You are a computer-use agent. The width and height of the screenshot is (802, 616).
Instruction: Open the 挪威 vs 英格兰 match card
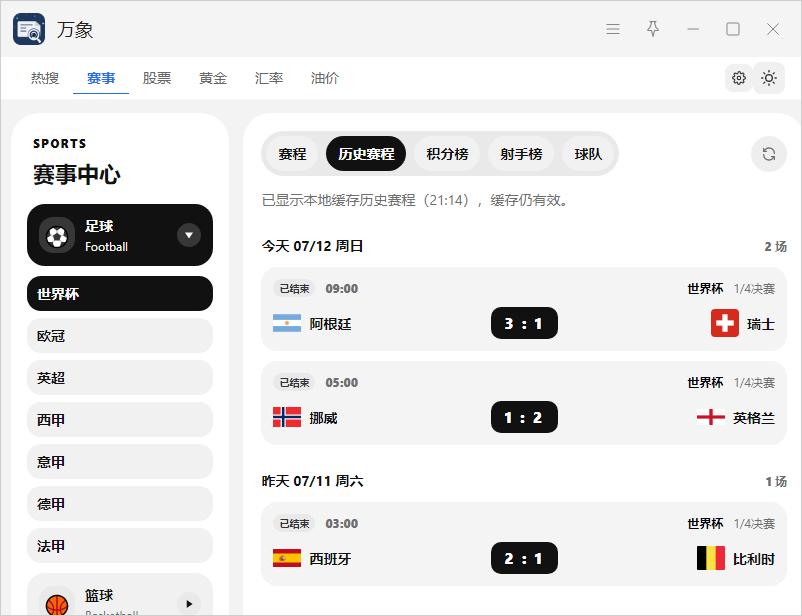[x=524, y=403]
